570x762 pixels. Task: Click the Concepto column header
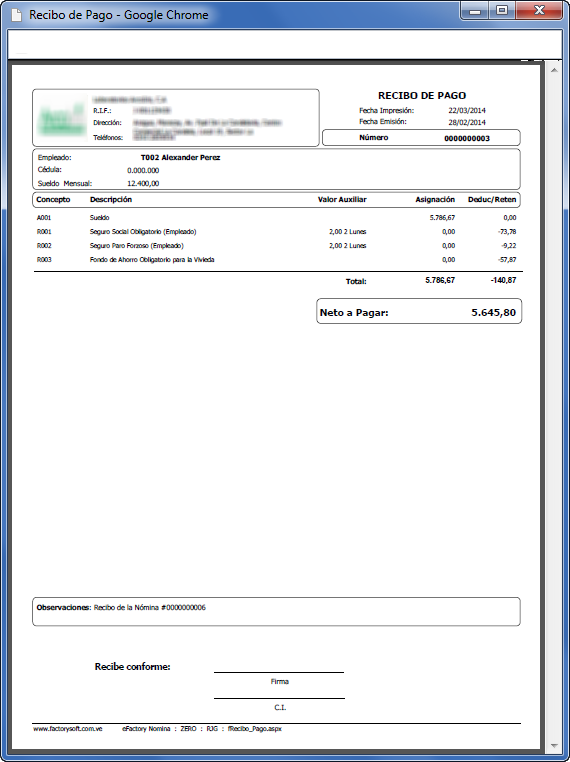point(53,200)
